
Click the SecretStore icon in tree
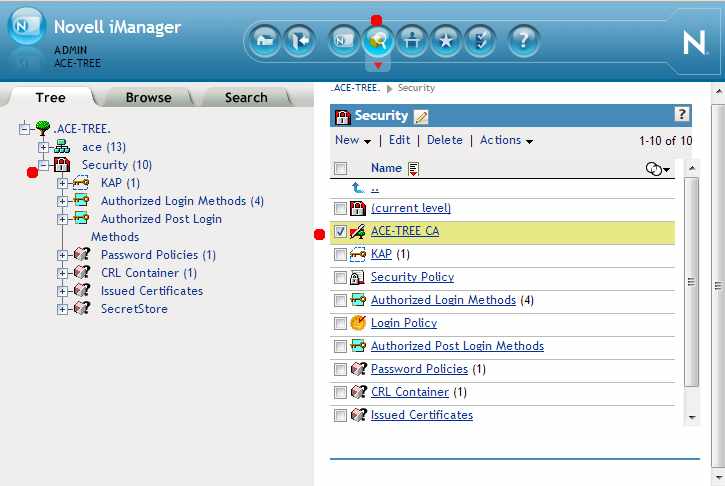pos(82,308)
